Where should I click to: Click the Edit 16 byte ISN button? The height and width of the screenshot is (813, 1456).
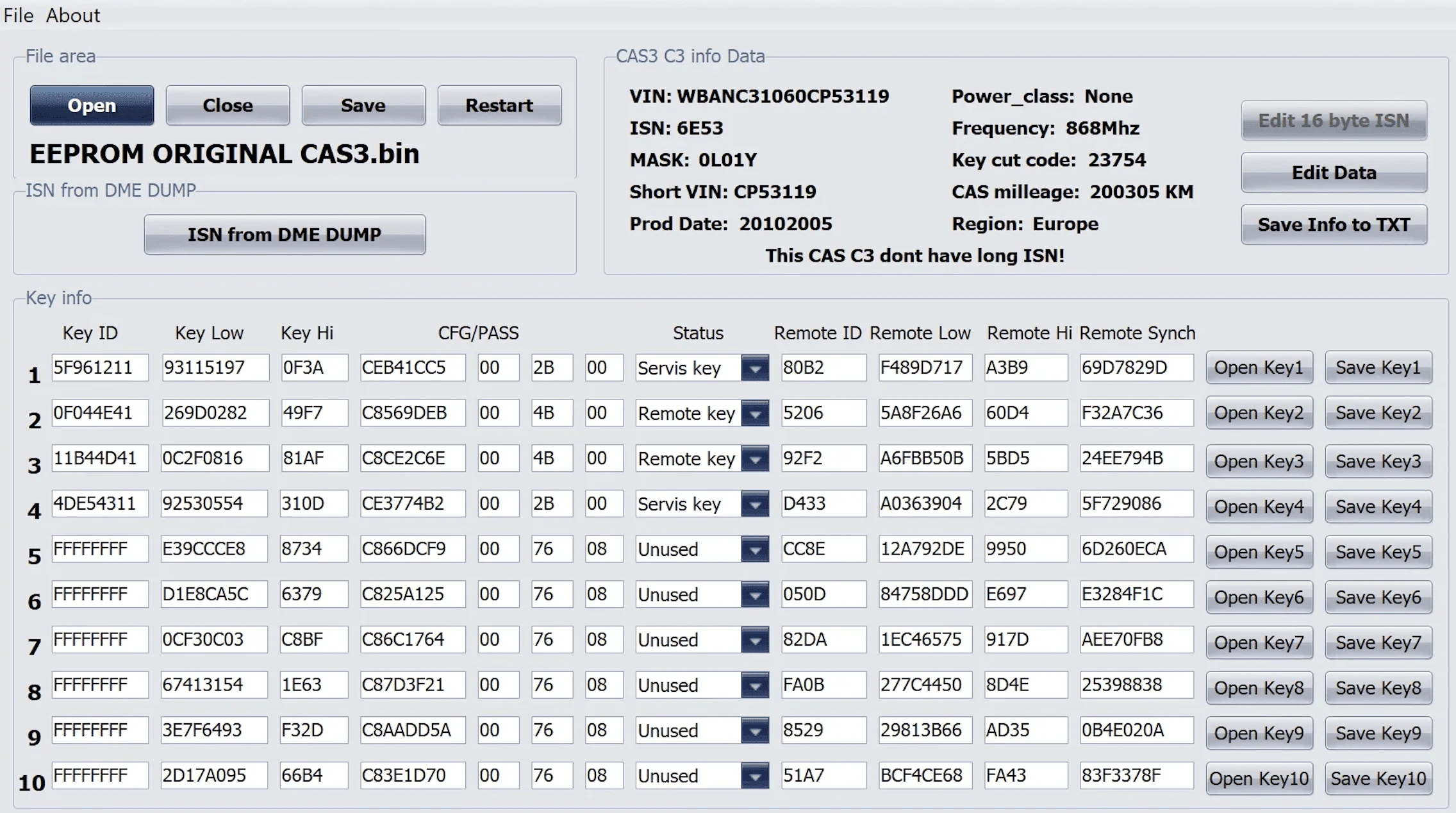coord(1334,121)
